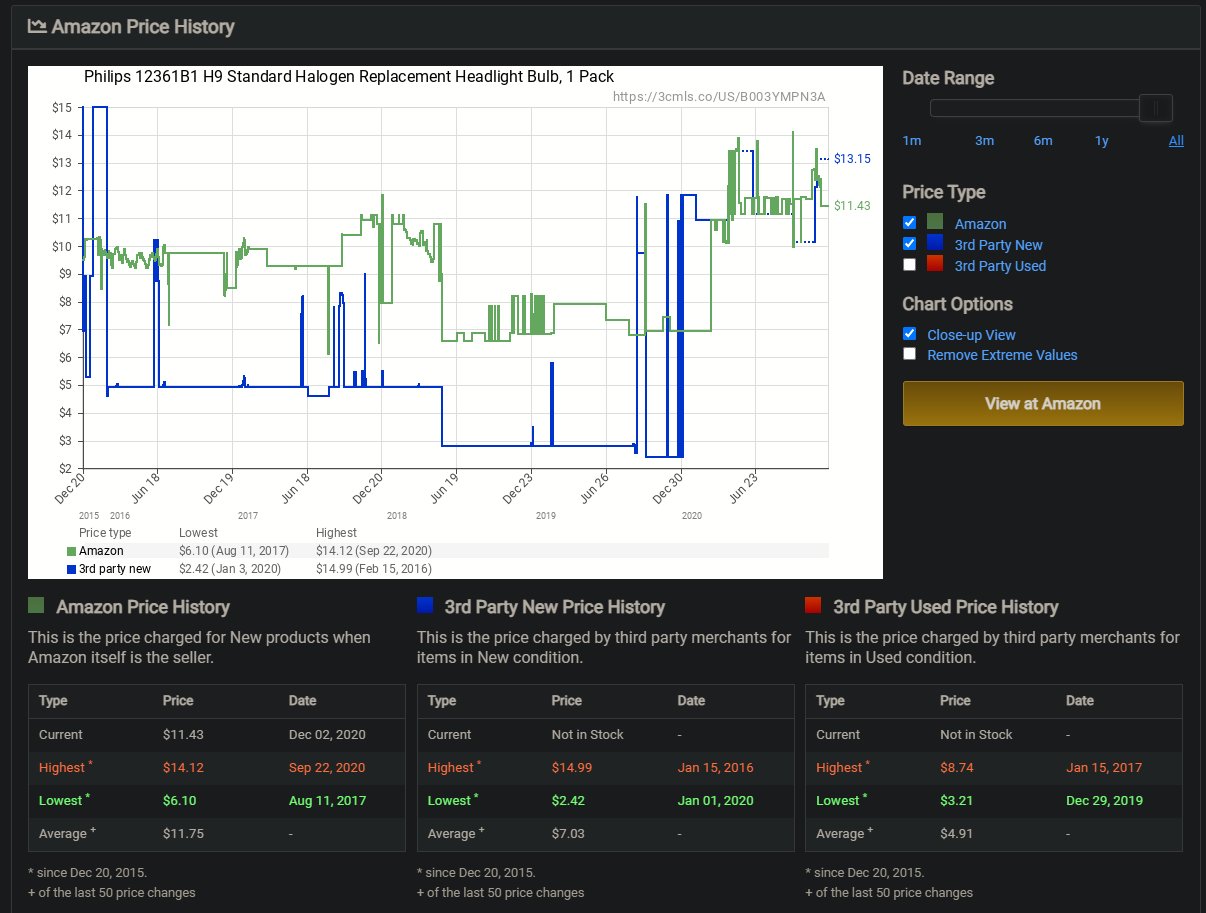Screen dimensions: 1206x913
Task: Click the green square beside the Amazon Price History section heading
Action: [37, 605]
